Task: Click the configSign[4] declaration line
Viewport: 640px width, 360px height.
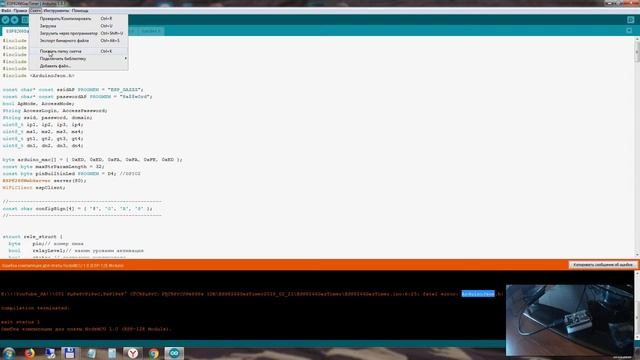Action: pos(77,209)
